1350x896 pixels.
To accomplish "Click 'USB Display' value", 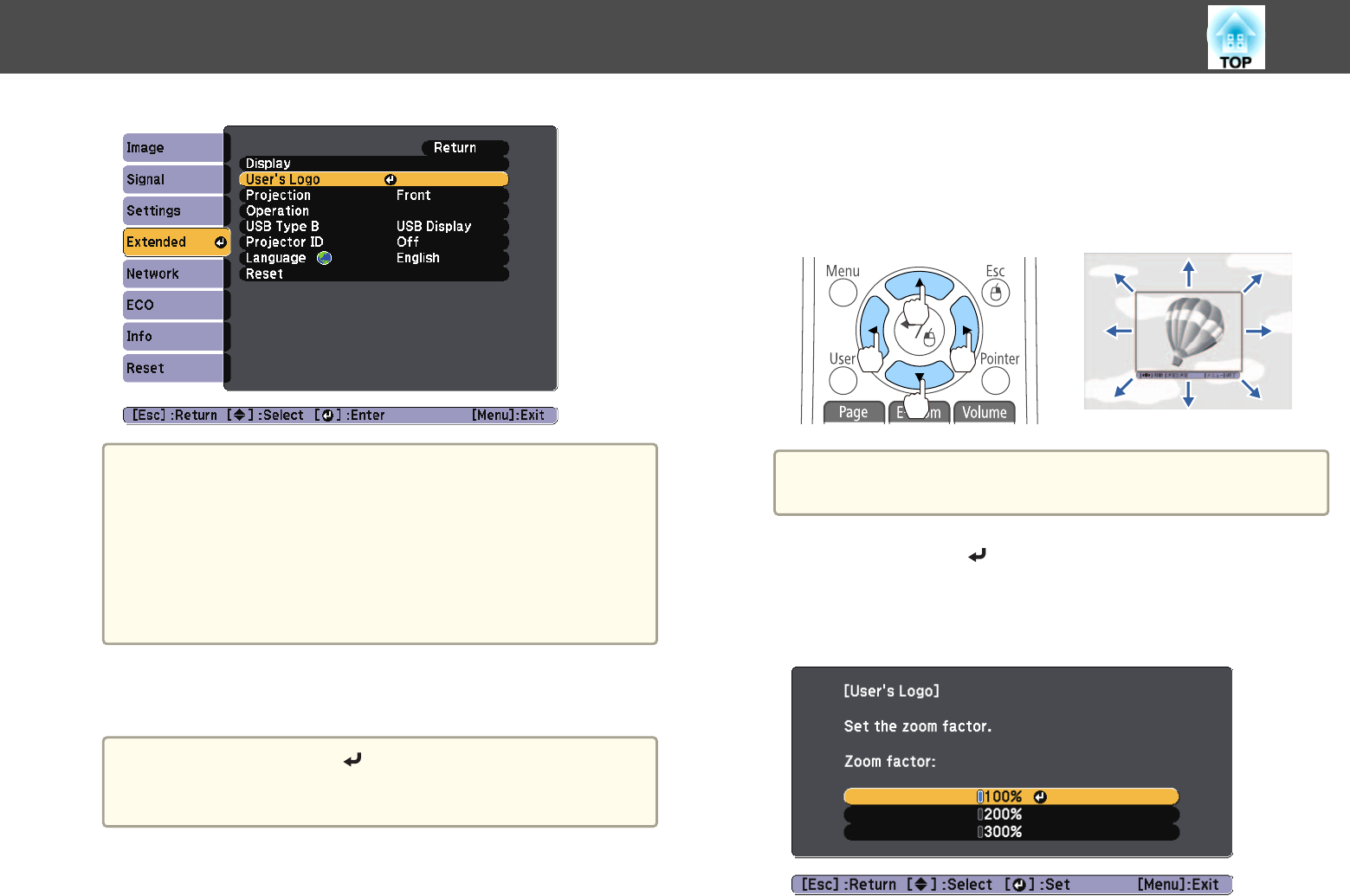I will click(x=434, y=227).
